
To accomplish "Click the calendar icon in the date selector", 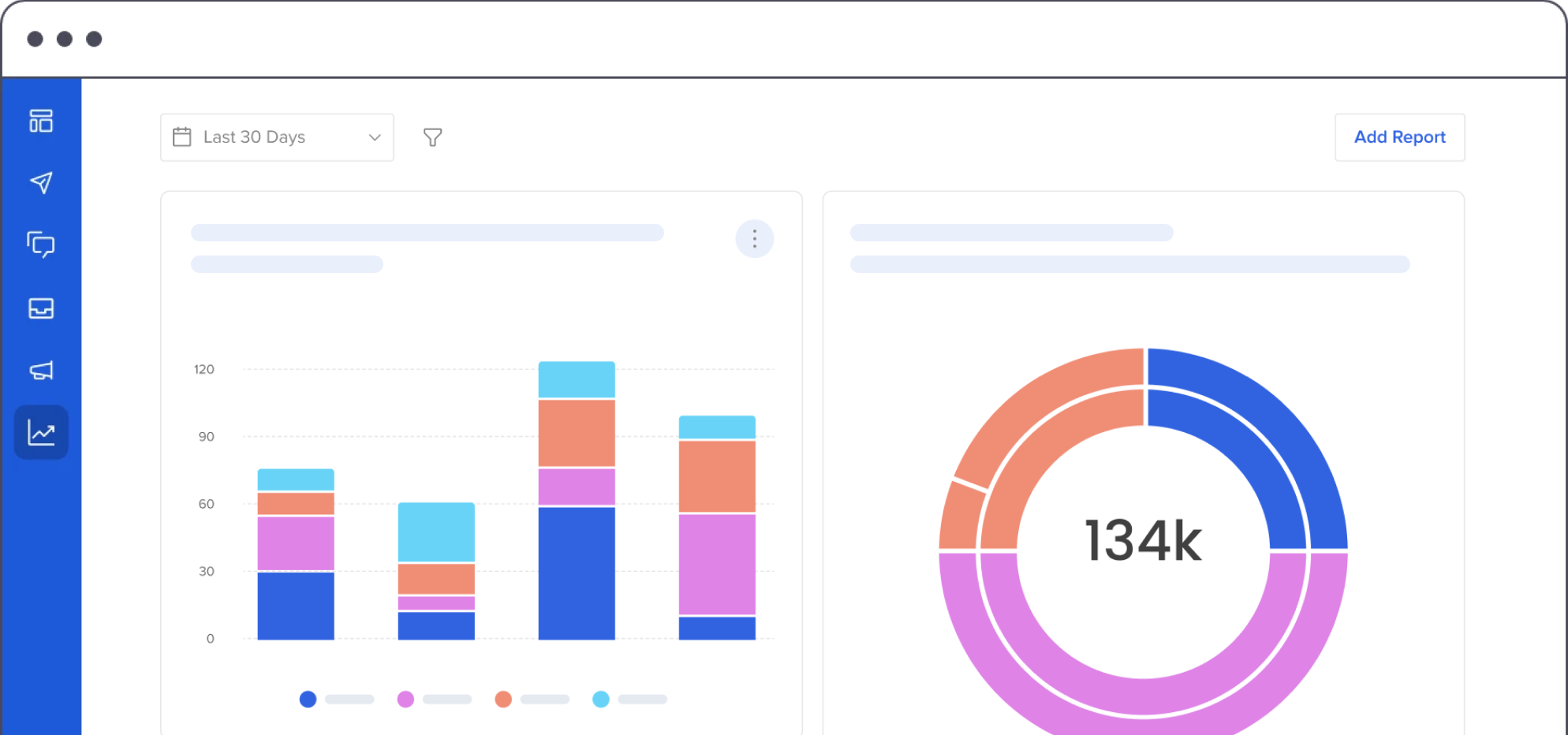I will pos(183,136).
